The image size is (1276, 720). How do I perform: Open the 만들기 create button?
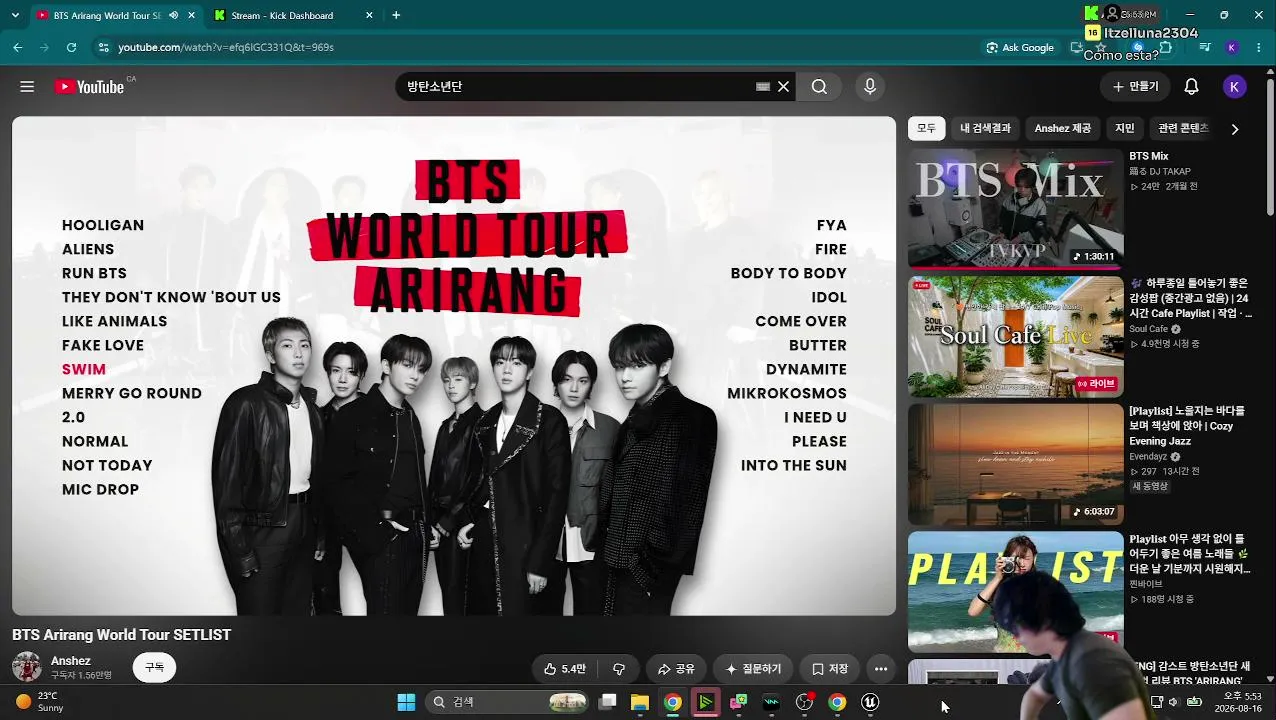[x=1135, y=87]
